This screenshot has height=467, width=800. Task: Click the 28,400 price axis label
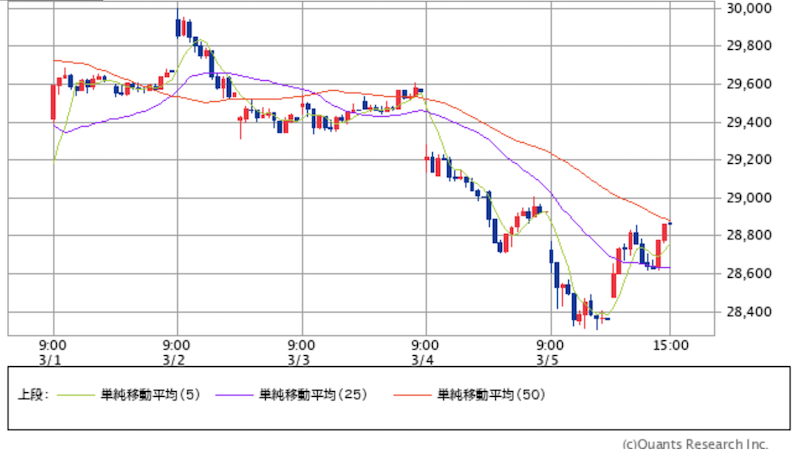coord(749,312)
